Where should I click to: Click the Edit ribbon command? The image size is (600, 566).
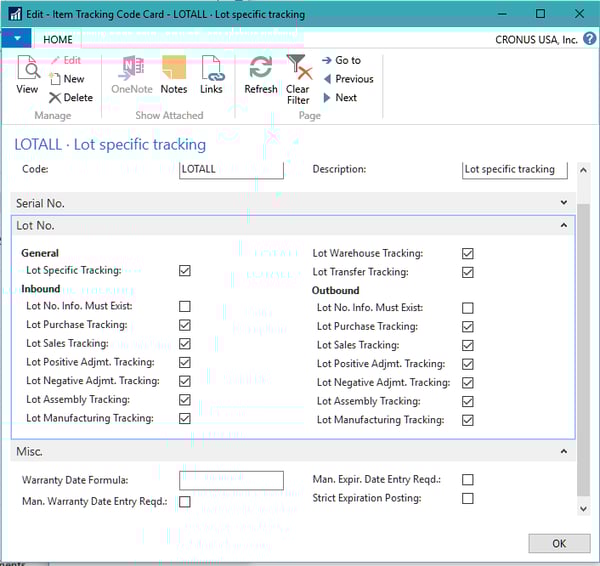point(66,60)
